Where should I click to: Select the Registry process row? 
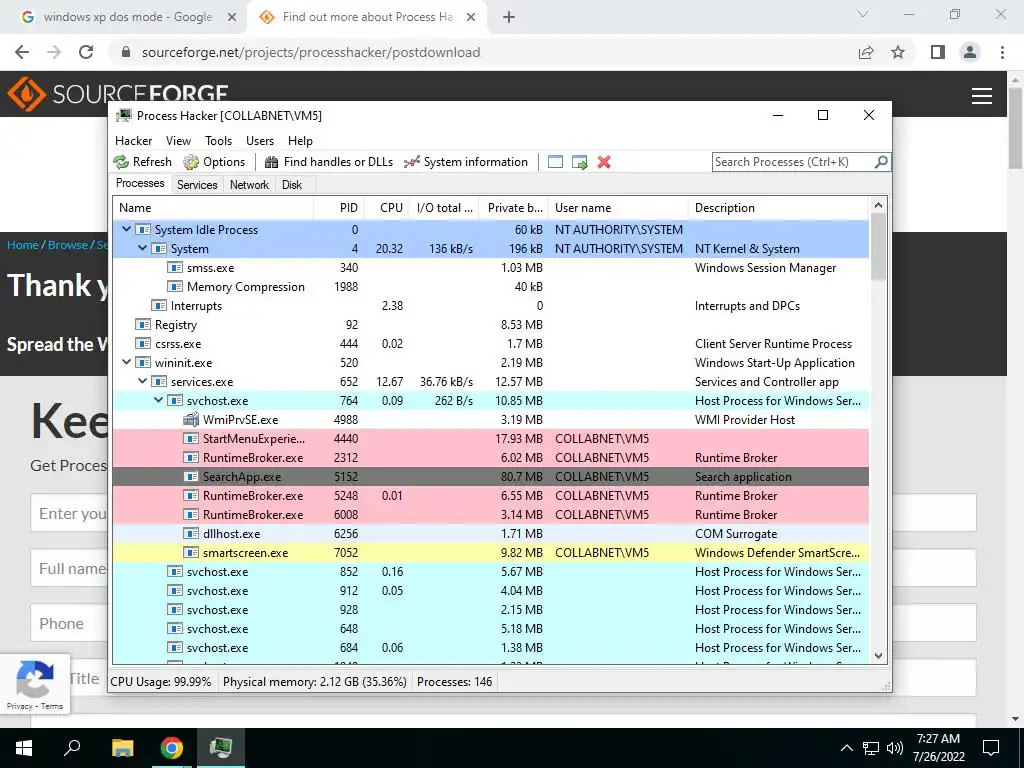[x=491, y=325]
